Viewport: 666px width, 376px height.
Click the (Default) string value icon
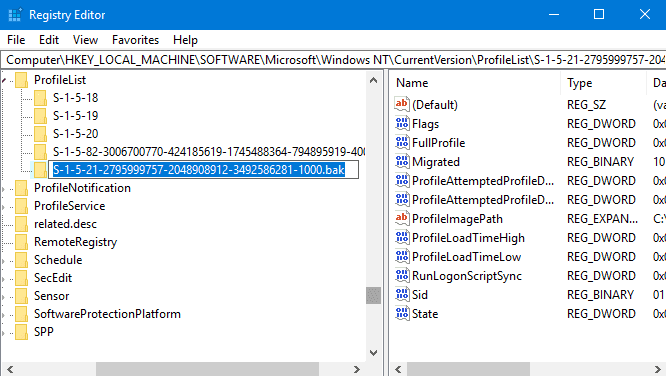coord(402,104)
